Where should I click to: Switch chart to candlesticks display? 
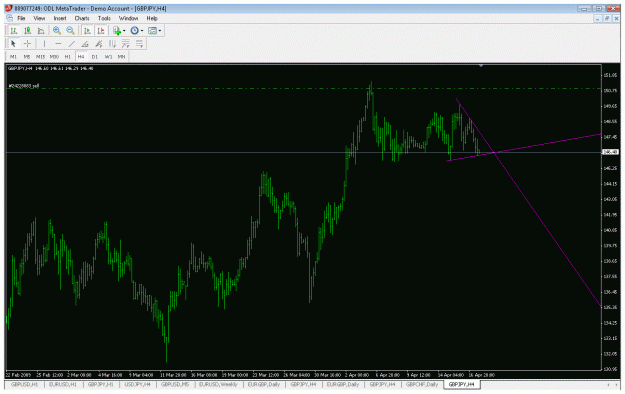coord(28,31)
